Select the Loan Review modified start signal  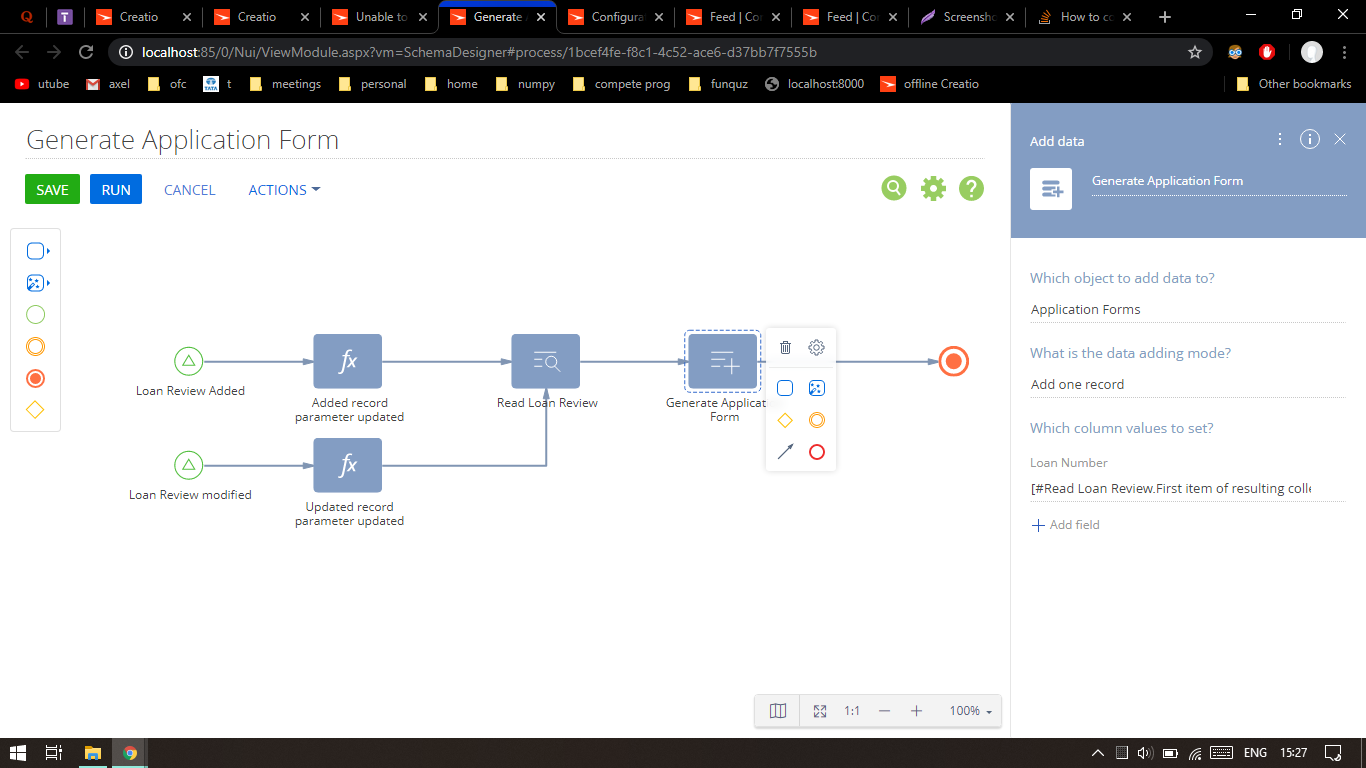(x=189, y=465)
